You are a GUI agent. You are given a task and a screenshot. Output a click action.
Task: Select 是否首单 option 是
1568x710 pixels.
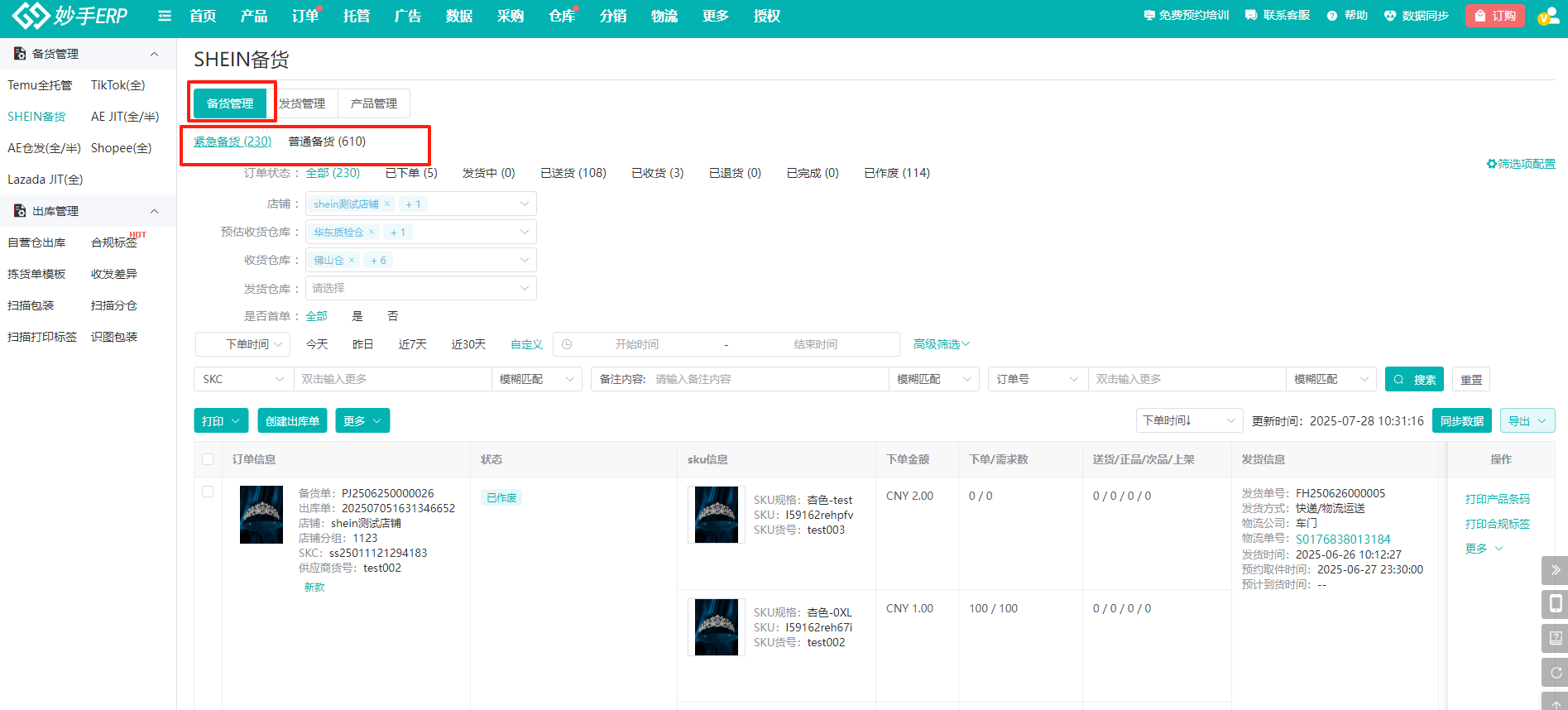pyautogui.click(x=357, y=316)
